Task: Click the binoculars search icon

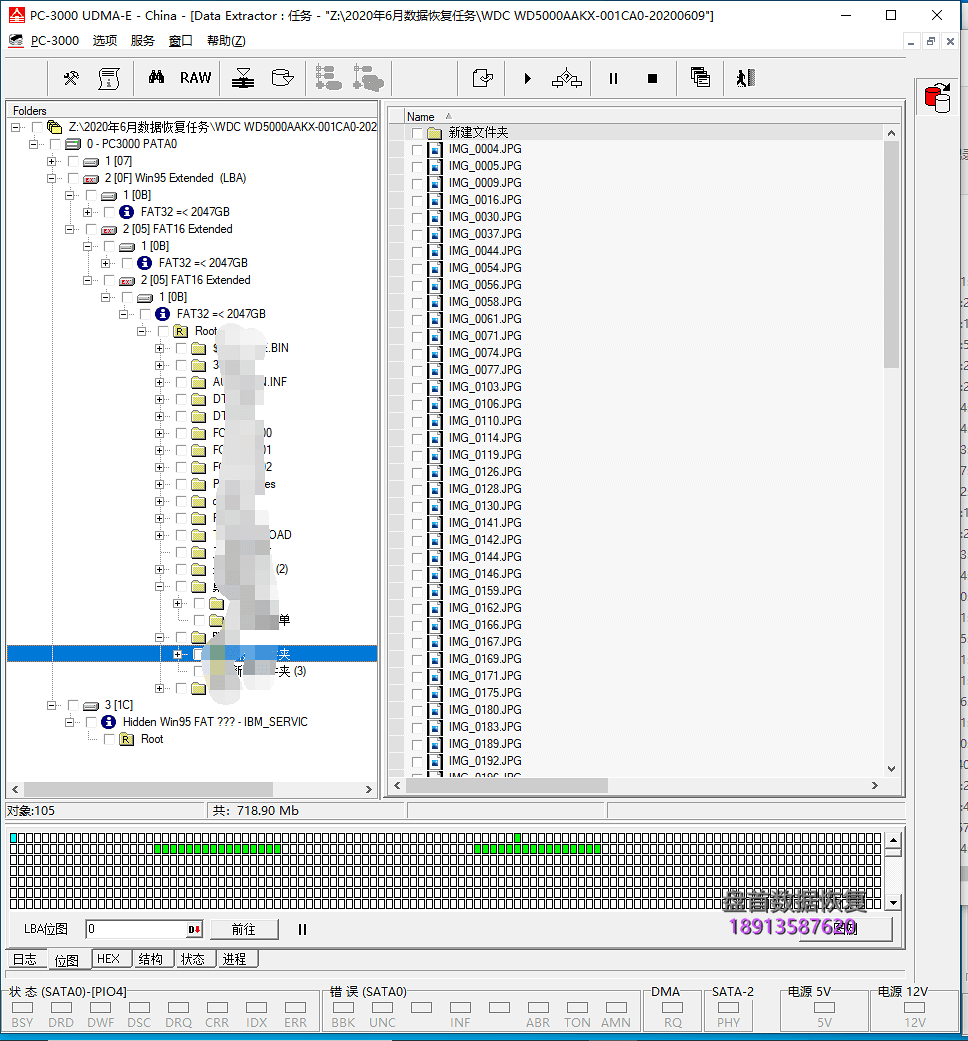Action: pos(156,77)
